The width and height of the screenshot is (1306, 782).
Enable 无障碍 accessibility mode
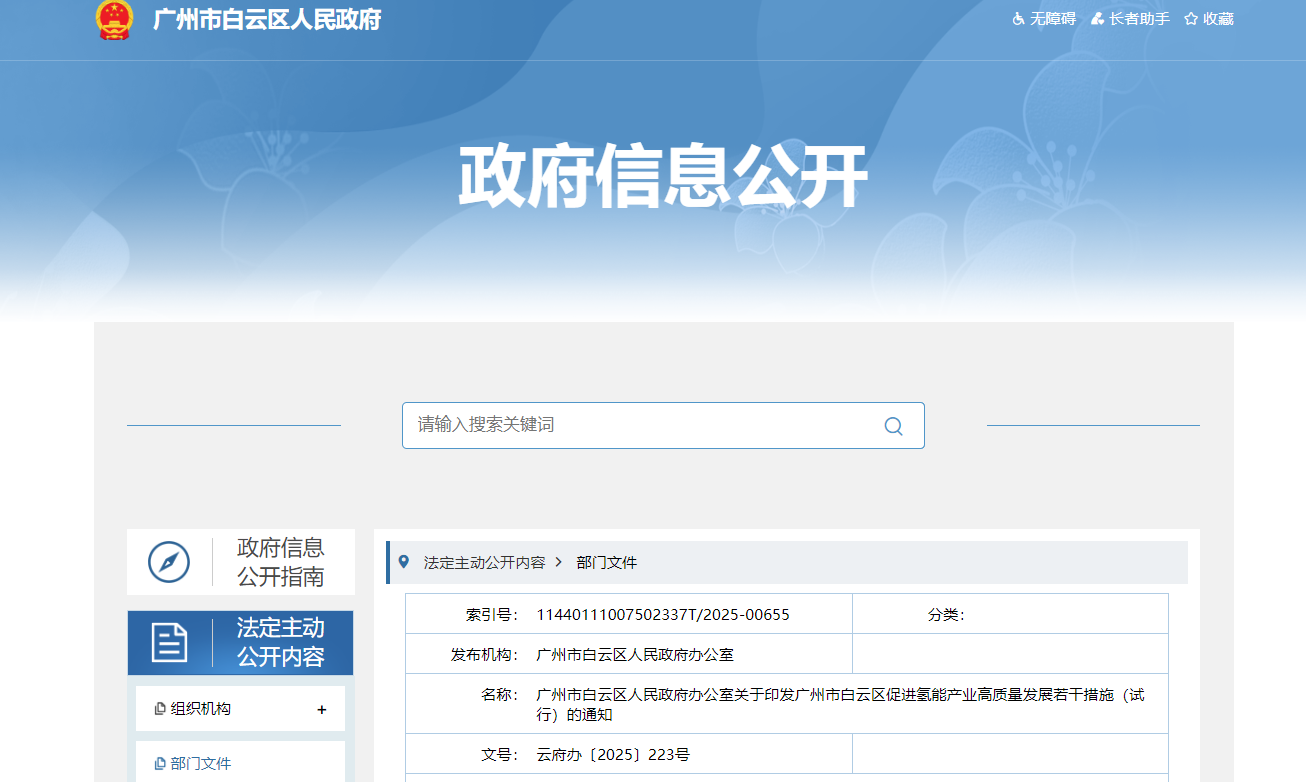(1052, 19)
